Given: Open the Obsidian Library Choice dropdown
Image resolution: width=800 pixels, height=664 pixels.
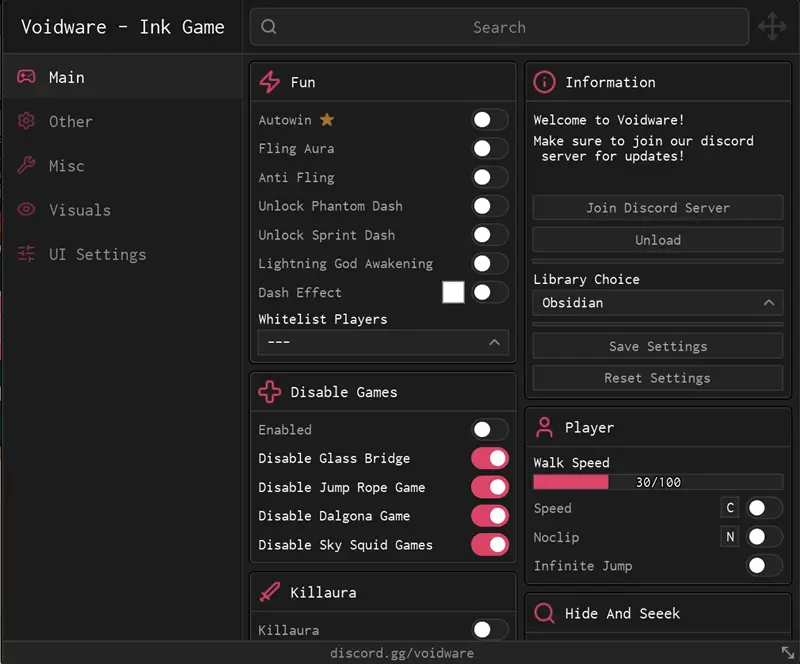Looking at the screenshot, I should point(658,303).
